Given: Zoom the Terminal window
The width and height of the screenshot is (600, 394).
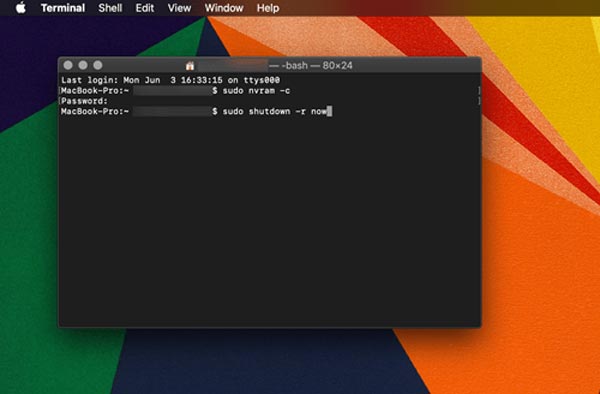Looking at the screenshot, I should click(x=98, y=65).
